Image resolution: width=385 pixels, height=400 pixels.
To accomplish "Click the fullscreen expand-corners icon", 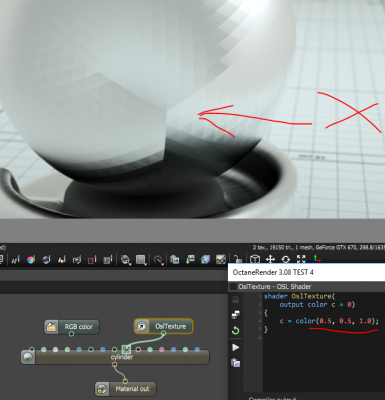I will coord(301,259).
